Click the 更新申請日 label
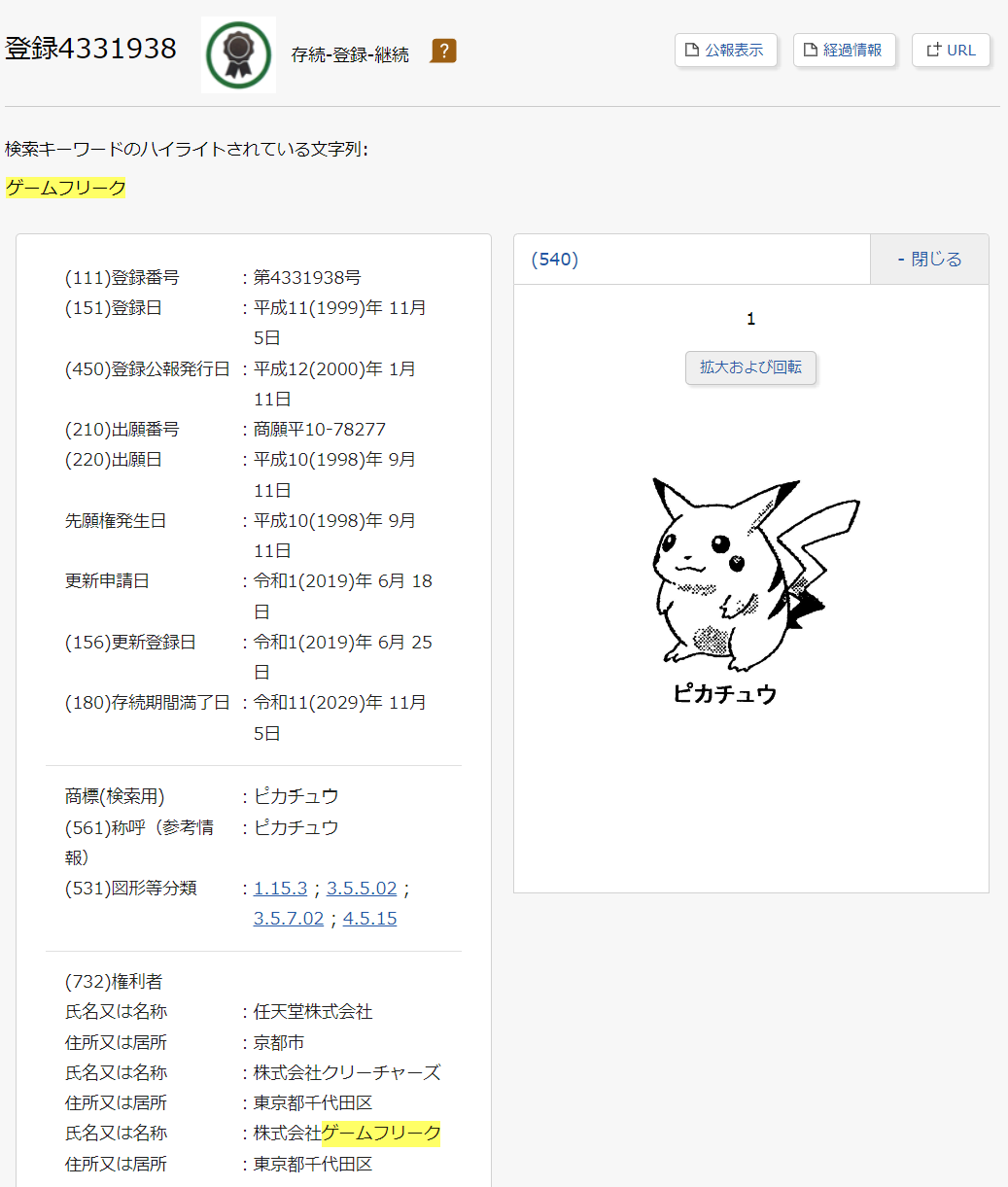The width and height of the screenshot is (1008, 1187). pyautogui.click(x=107, y=580)
